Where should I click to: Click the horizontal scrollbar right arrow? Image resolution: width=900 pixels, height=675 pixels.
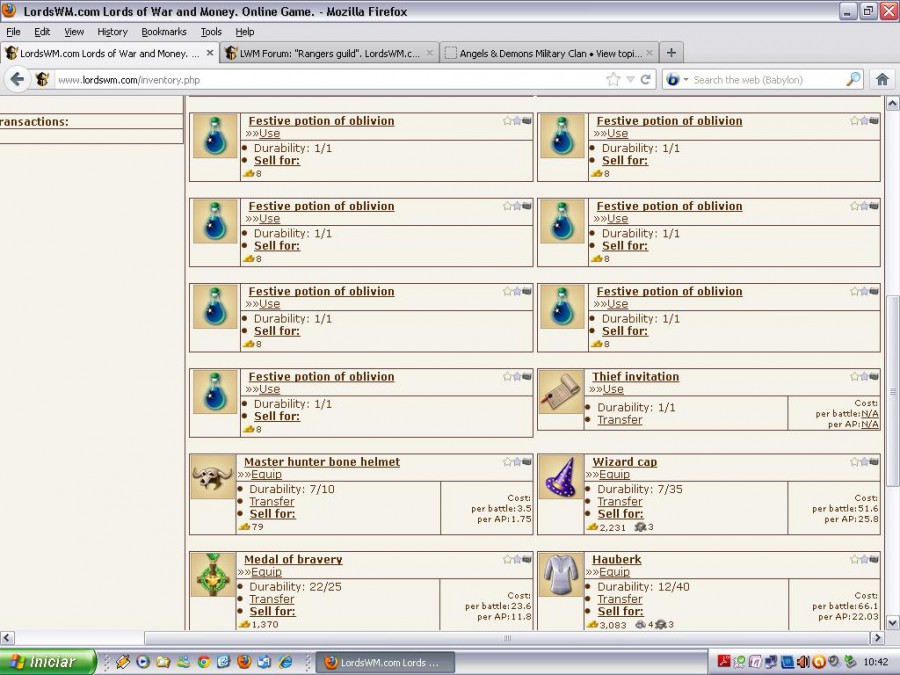click(x=877, y=638)
